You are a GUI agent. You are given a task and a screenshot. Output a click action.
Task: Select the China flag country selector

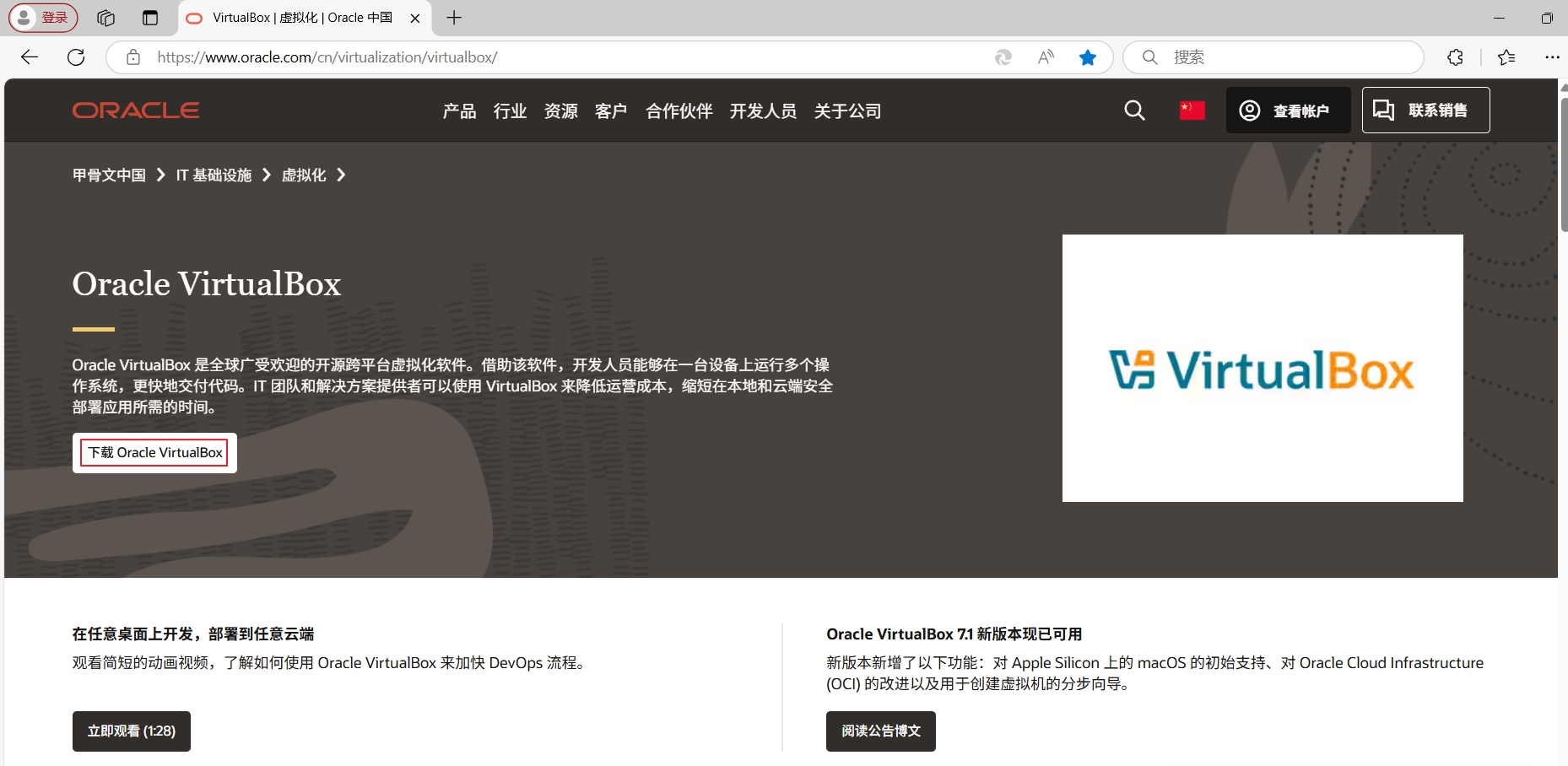(1192, 111)
